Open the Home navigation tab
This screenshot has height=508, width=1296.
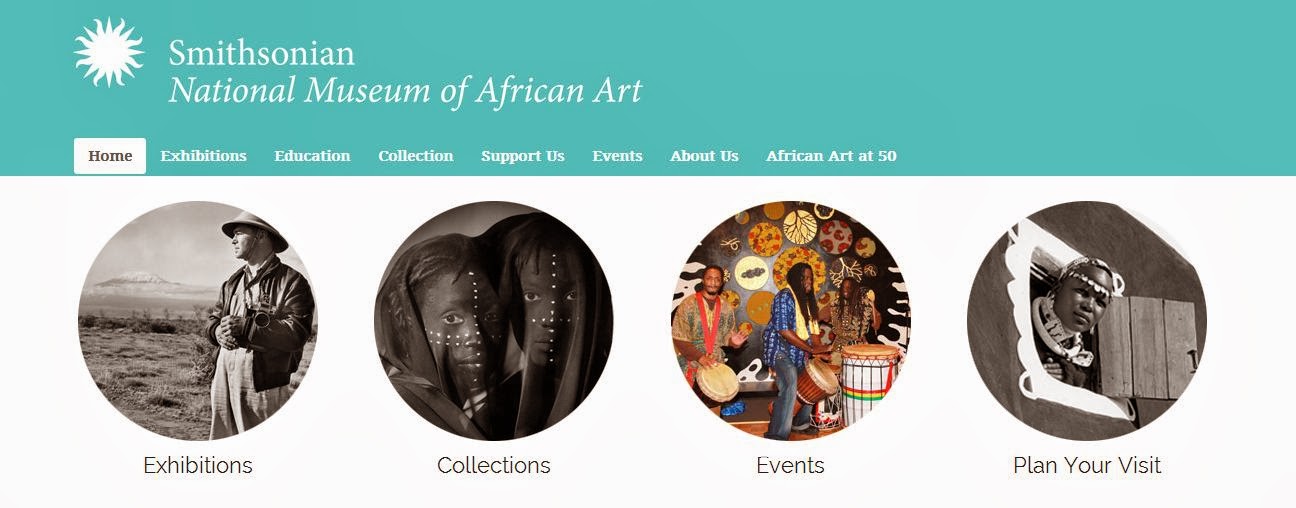coord(110,156)
